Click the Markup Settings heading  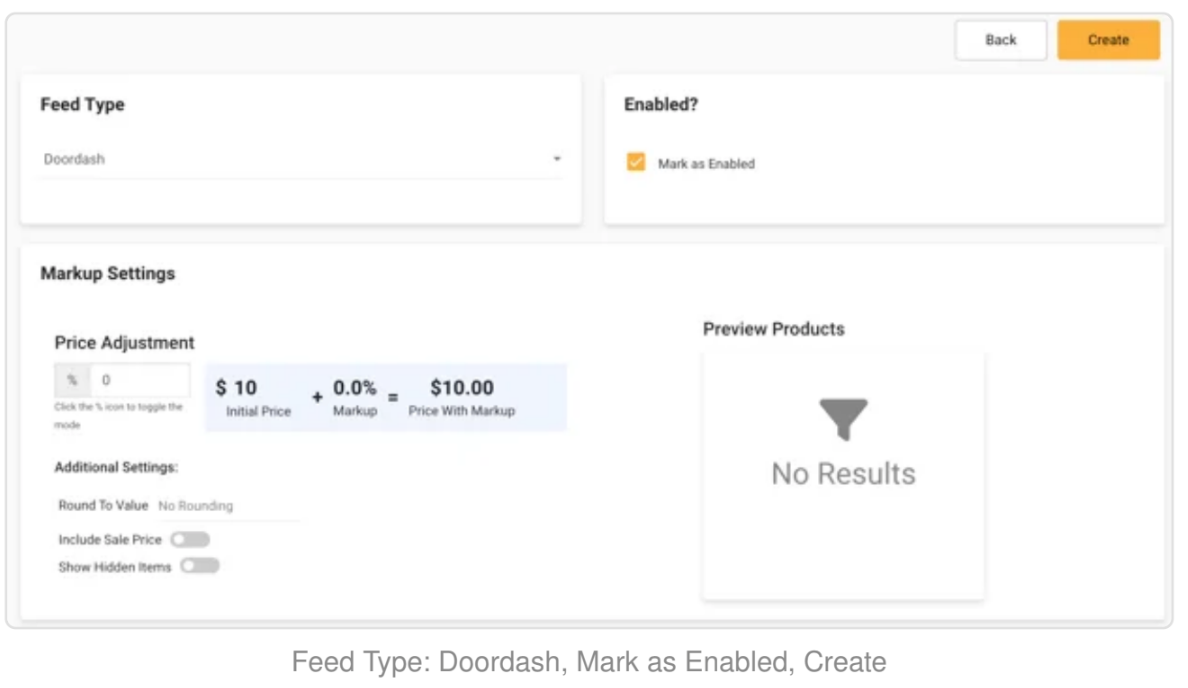tap(108, 274)
